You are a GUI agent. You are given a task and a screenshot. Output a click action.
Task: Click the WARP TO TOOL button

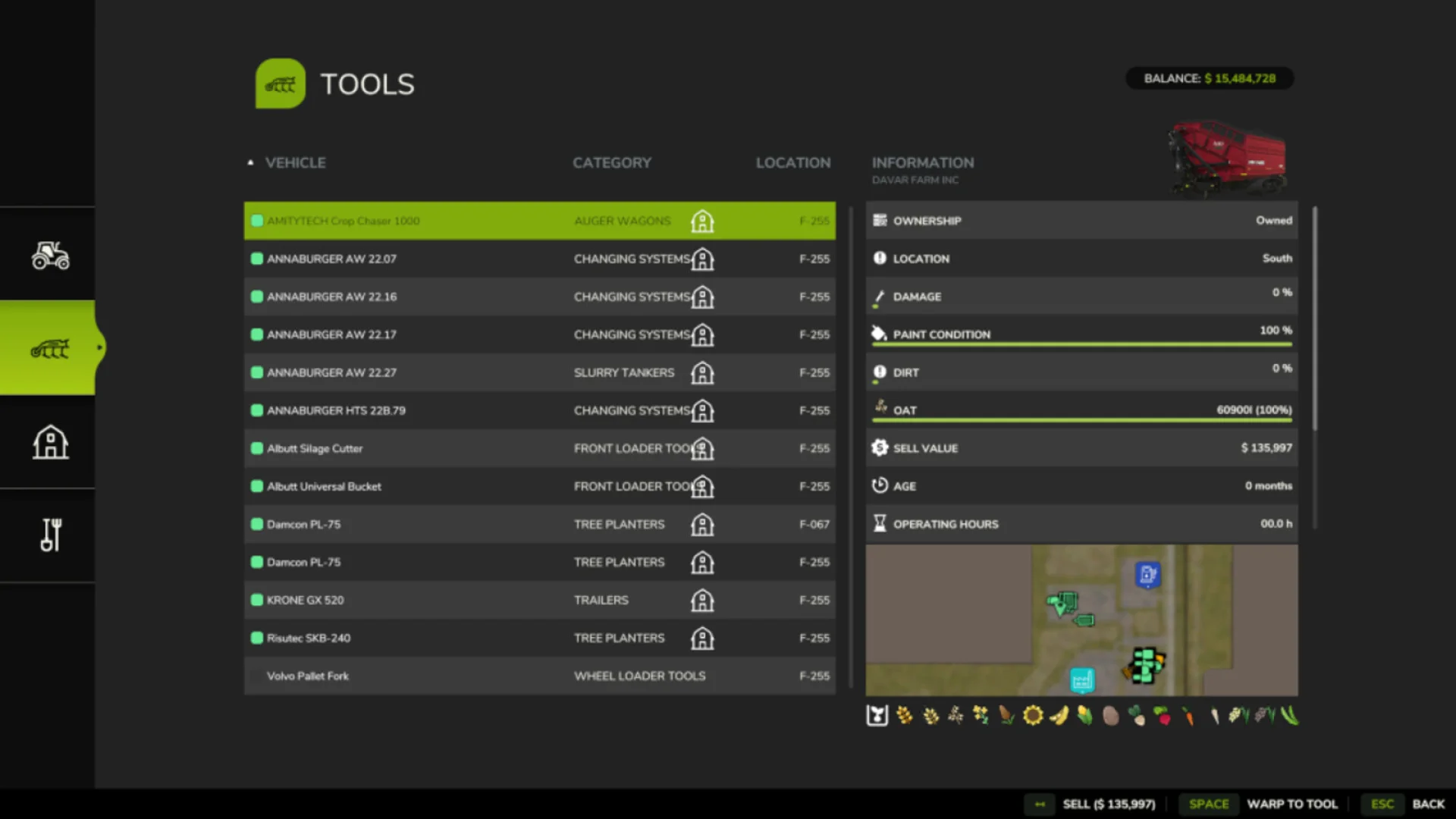point(1292,804)
